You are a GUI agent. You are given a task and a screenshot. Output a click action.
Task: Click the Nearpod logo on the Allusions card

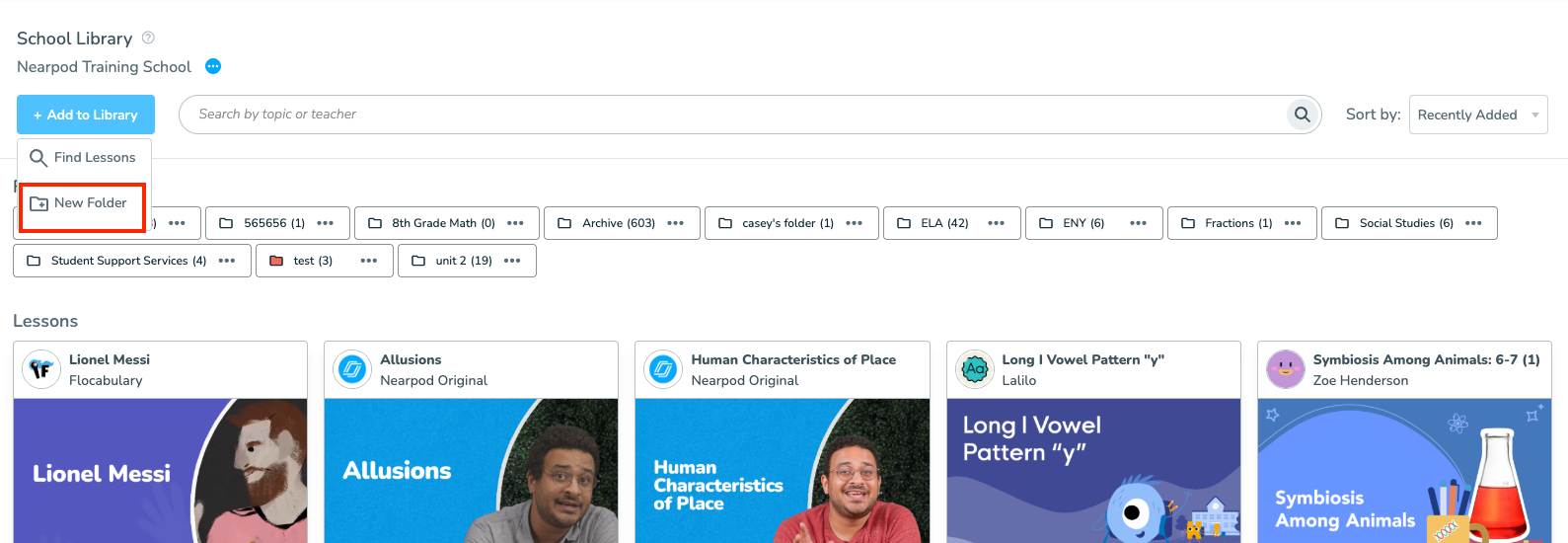[352, 369]
